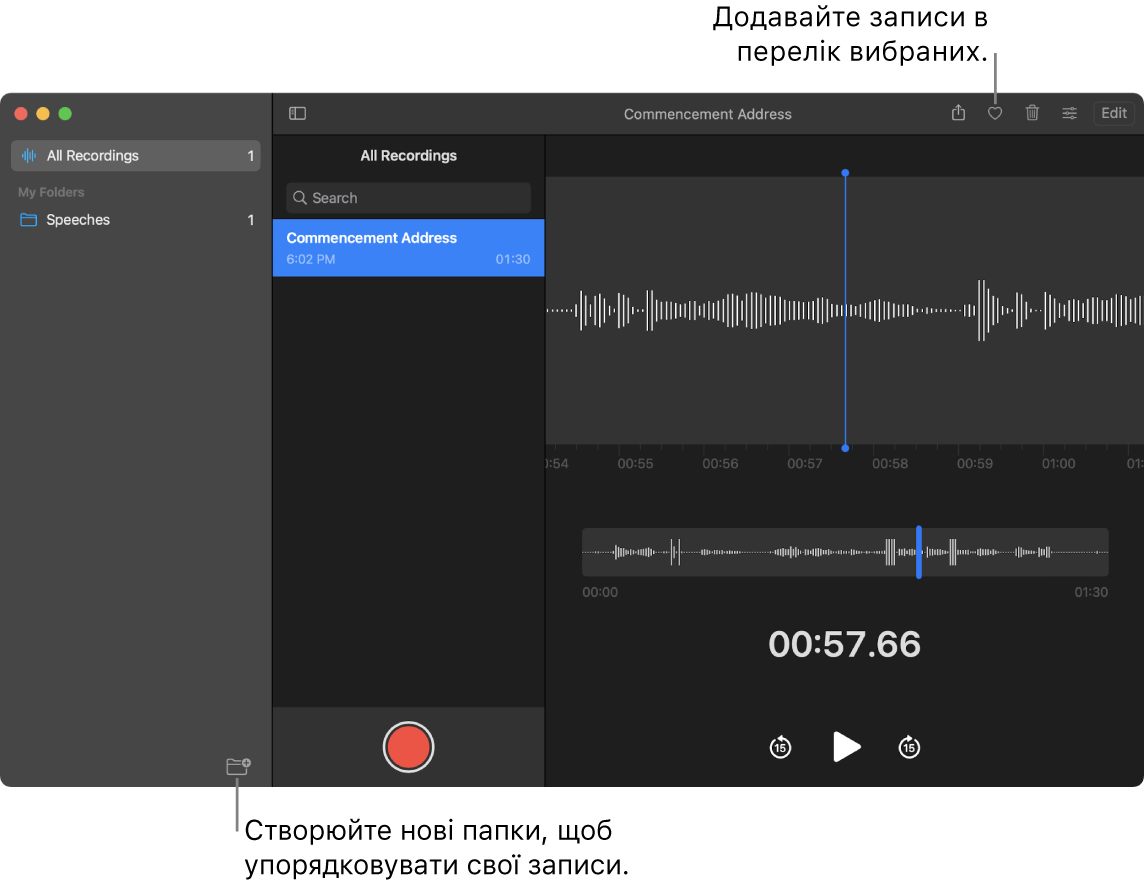Click the blue playhead in overview waveform

918,552
